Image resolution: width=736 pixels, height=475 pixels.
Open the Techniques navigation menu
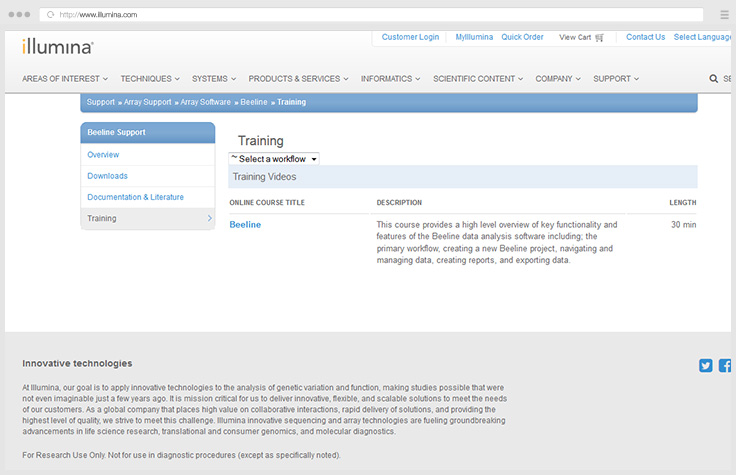[x=150, y=79]
